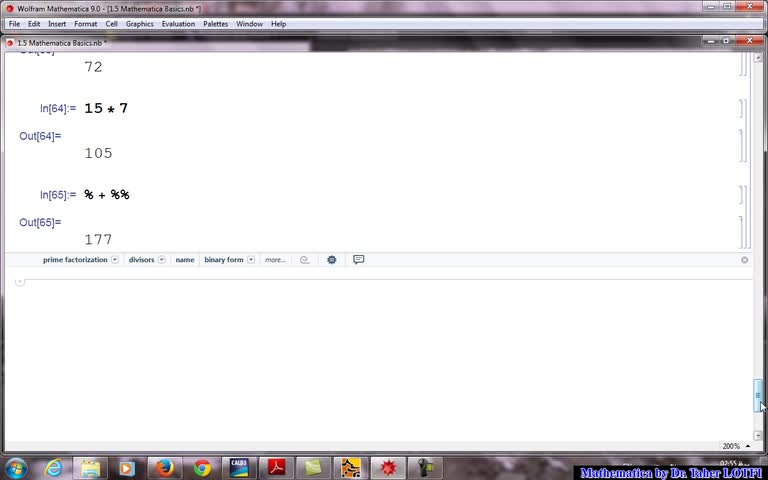Open media player from taskbar

(x=126, y=468)
